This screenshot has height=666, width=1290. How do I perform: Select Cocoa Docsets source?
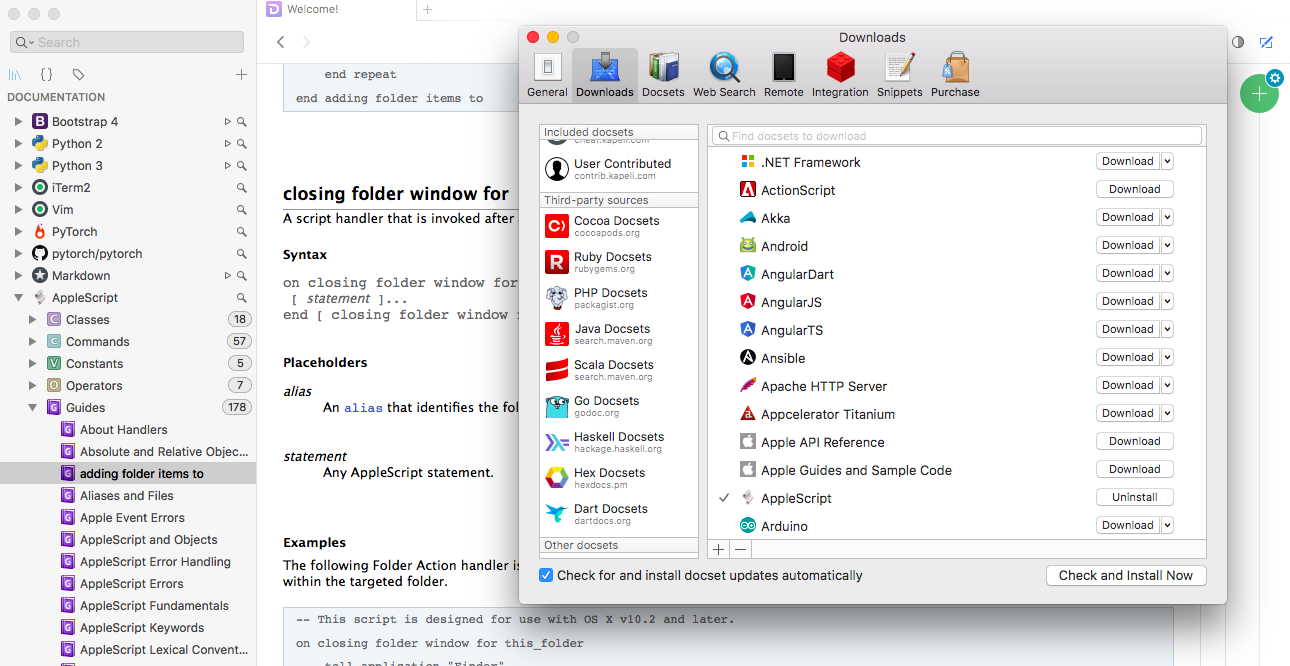tap(618, 226)
